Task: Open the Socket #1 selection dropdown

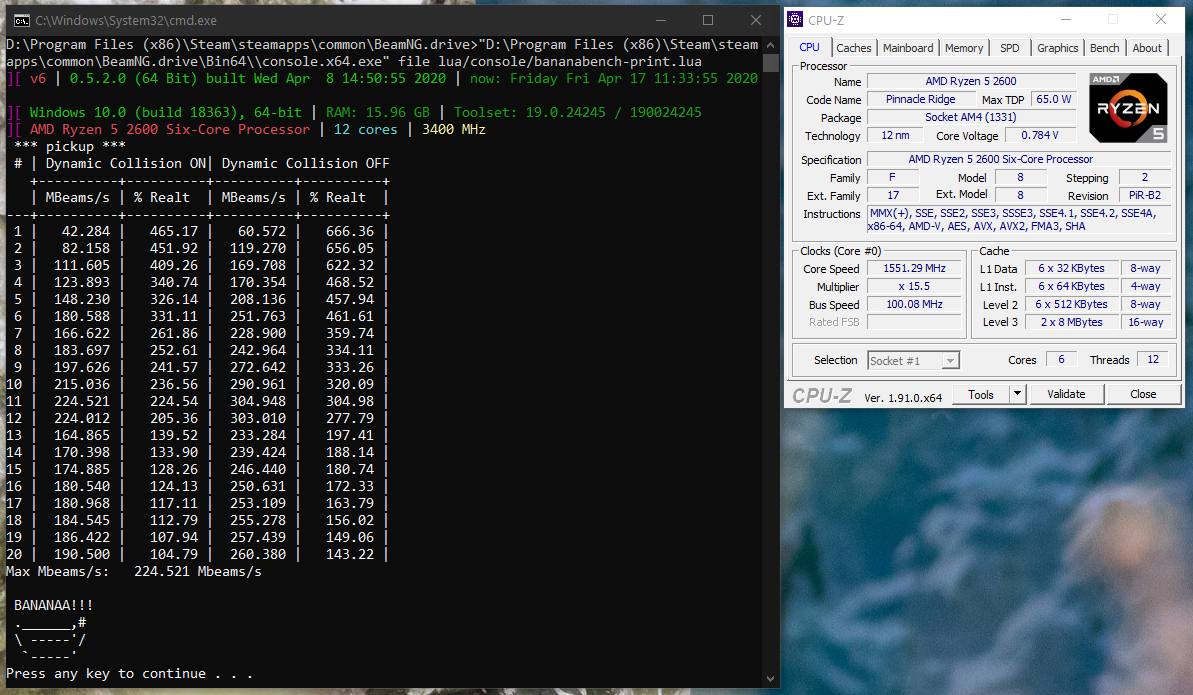Action: pyautogui.click(x=914, y=360)
